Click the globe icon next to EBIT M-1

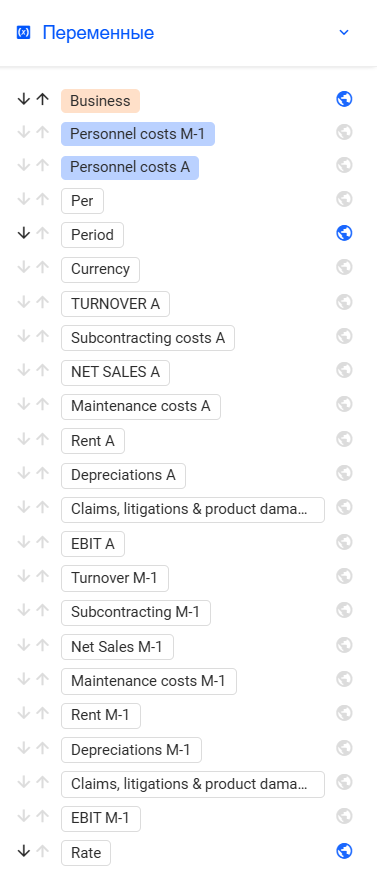click(344, 816)
